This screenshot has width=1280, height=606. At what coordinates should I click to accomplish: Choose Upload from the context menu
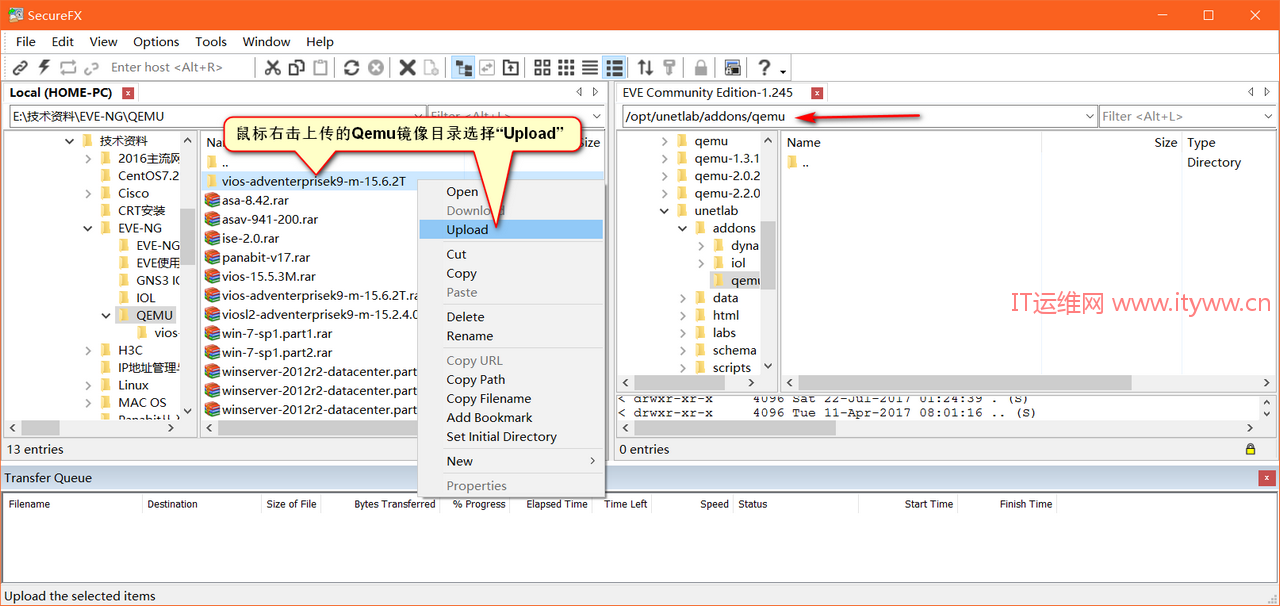510,230
